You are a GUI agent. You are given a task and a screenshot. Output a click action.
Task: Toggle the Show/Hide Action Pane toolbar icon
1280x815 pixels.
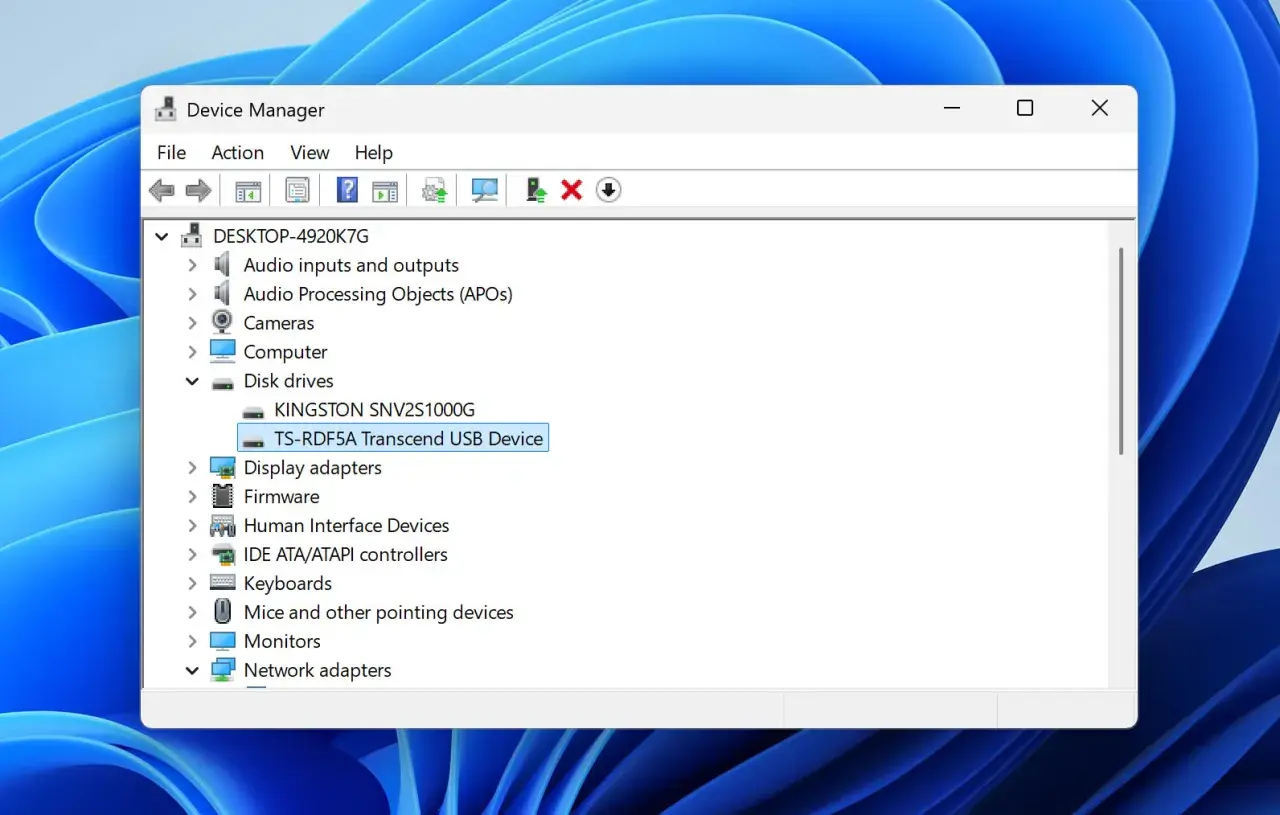tap(385, 190)
